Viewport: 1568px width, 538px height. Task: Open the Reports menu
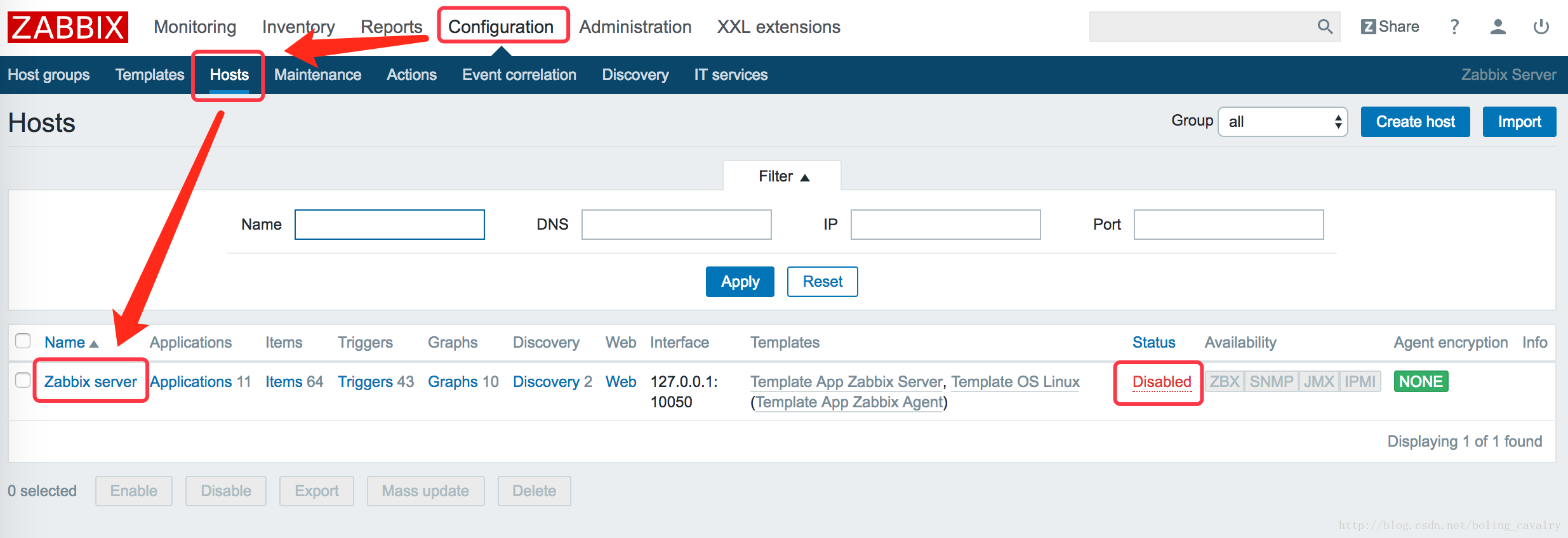coord(391,27)
